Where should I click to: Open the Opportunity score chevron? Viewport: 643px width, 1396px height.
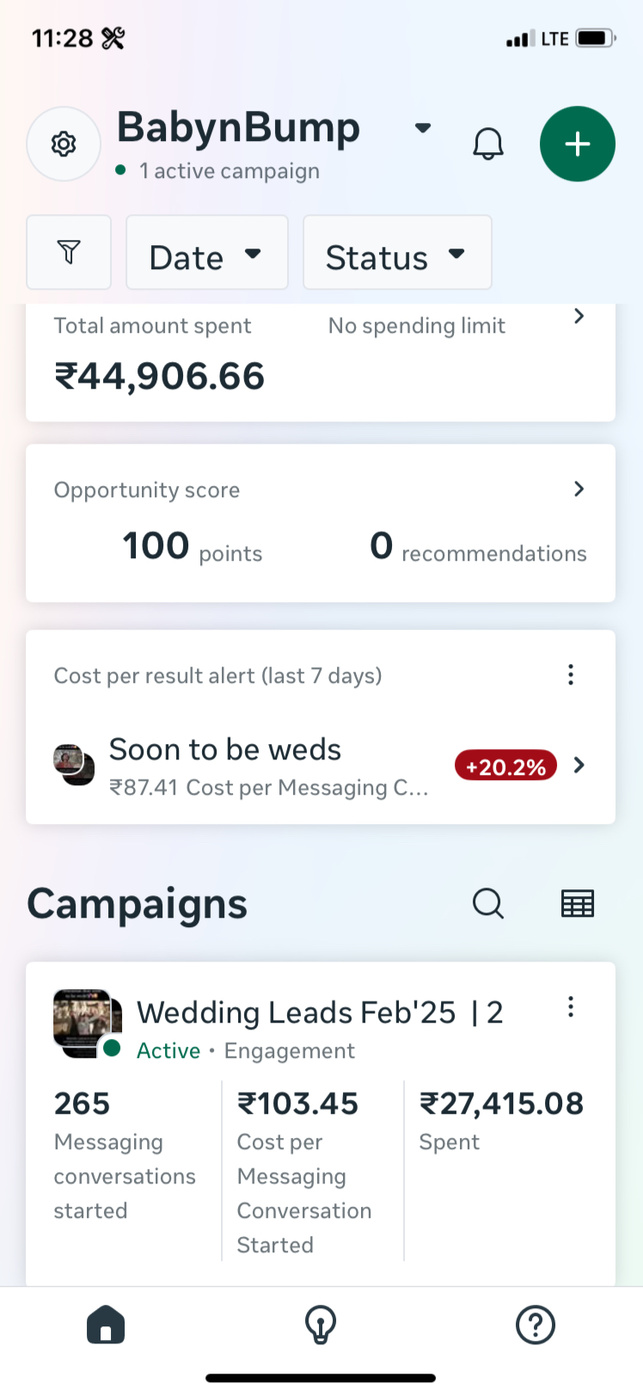pos(578,489)
